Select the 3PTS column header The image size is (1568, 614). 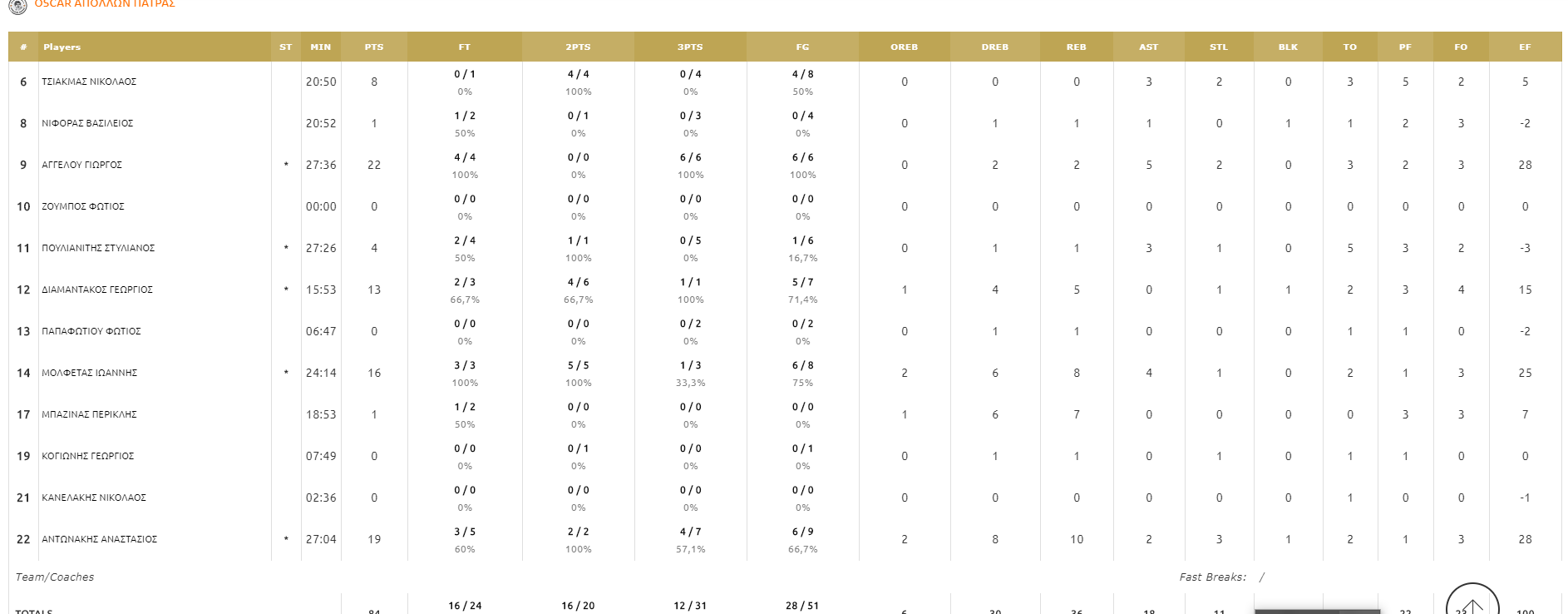tap(690, 47)
